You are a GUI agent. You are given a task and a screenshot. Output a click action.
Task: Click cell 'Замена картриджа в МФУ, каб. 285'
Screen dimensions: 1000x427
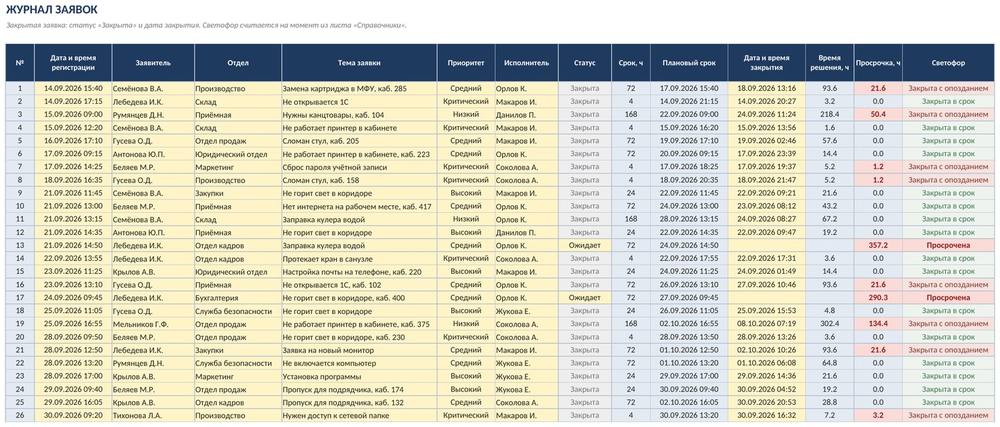tap(359, 89)
